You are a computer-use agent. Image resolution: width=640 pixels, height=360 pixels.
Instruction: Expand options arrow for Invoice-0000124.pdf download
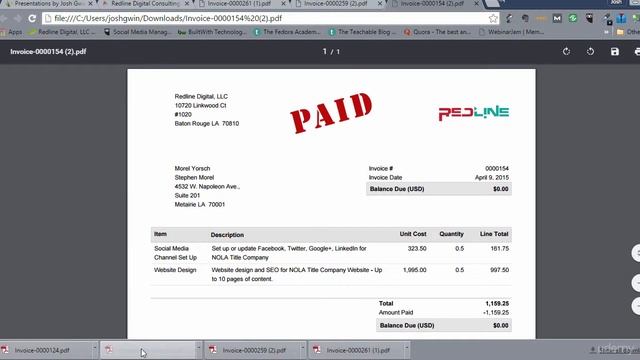coord(95,348)
